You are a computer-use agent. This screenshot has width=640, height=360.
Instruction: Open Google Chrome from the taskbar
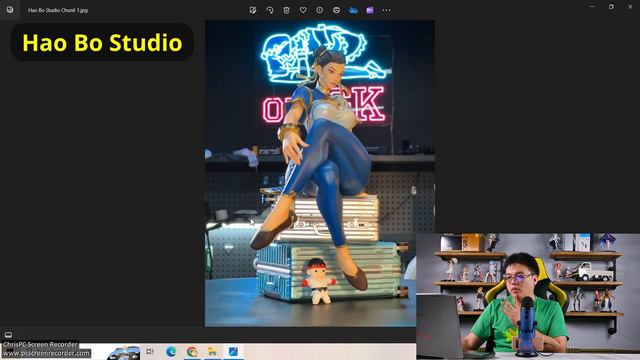tap(192, 351)
